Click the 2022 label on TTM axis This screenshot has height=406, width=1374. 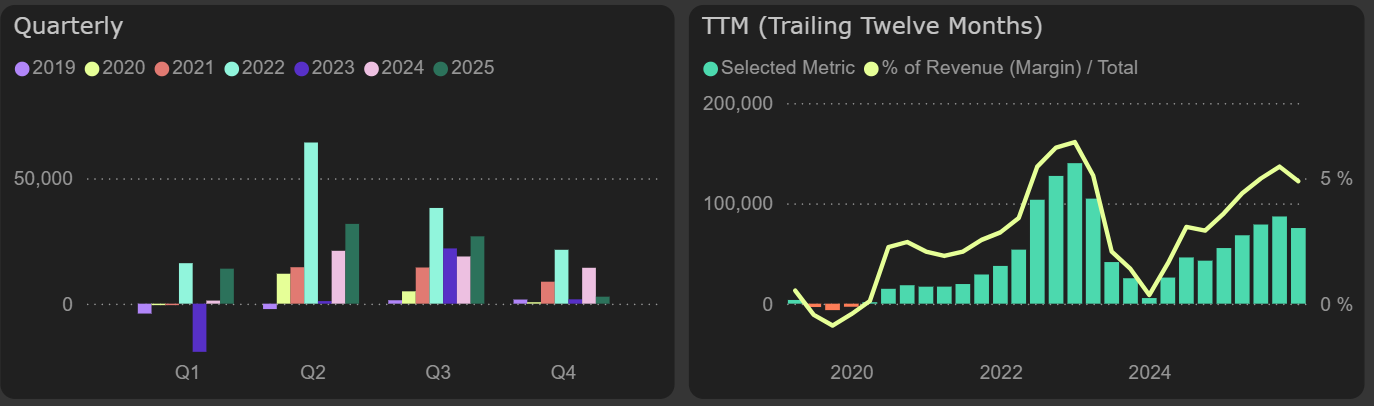pyautogui.click(x=1001, y=373)
